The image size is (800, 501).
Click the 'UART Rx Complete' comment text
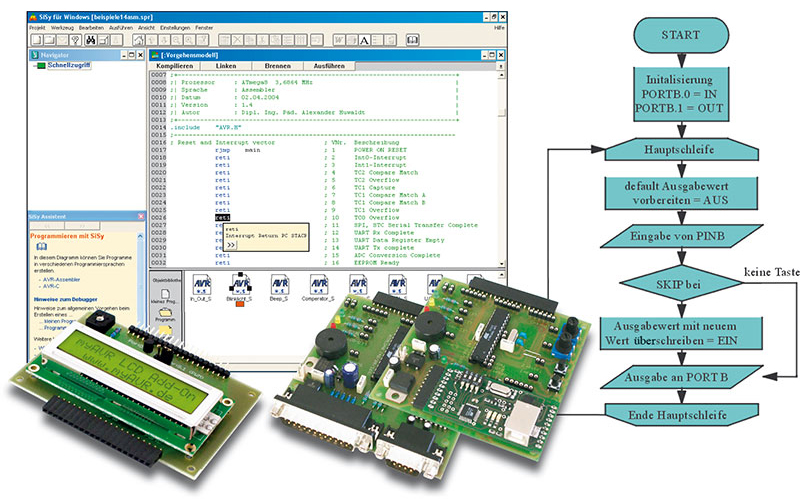383,233
